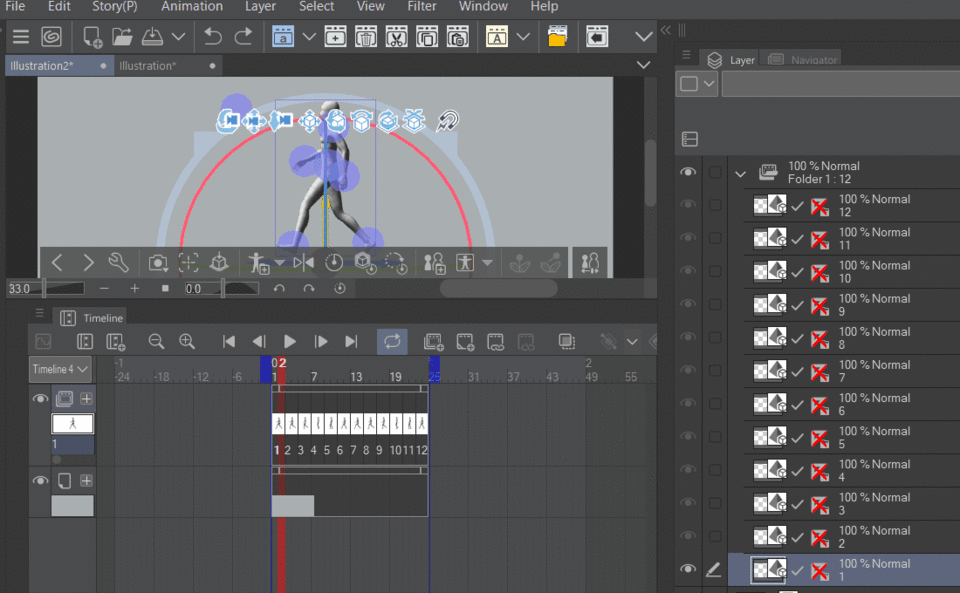960x593 pixels.
Task: Click the Open file folder icon
Action: [x=122, y=37]
